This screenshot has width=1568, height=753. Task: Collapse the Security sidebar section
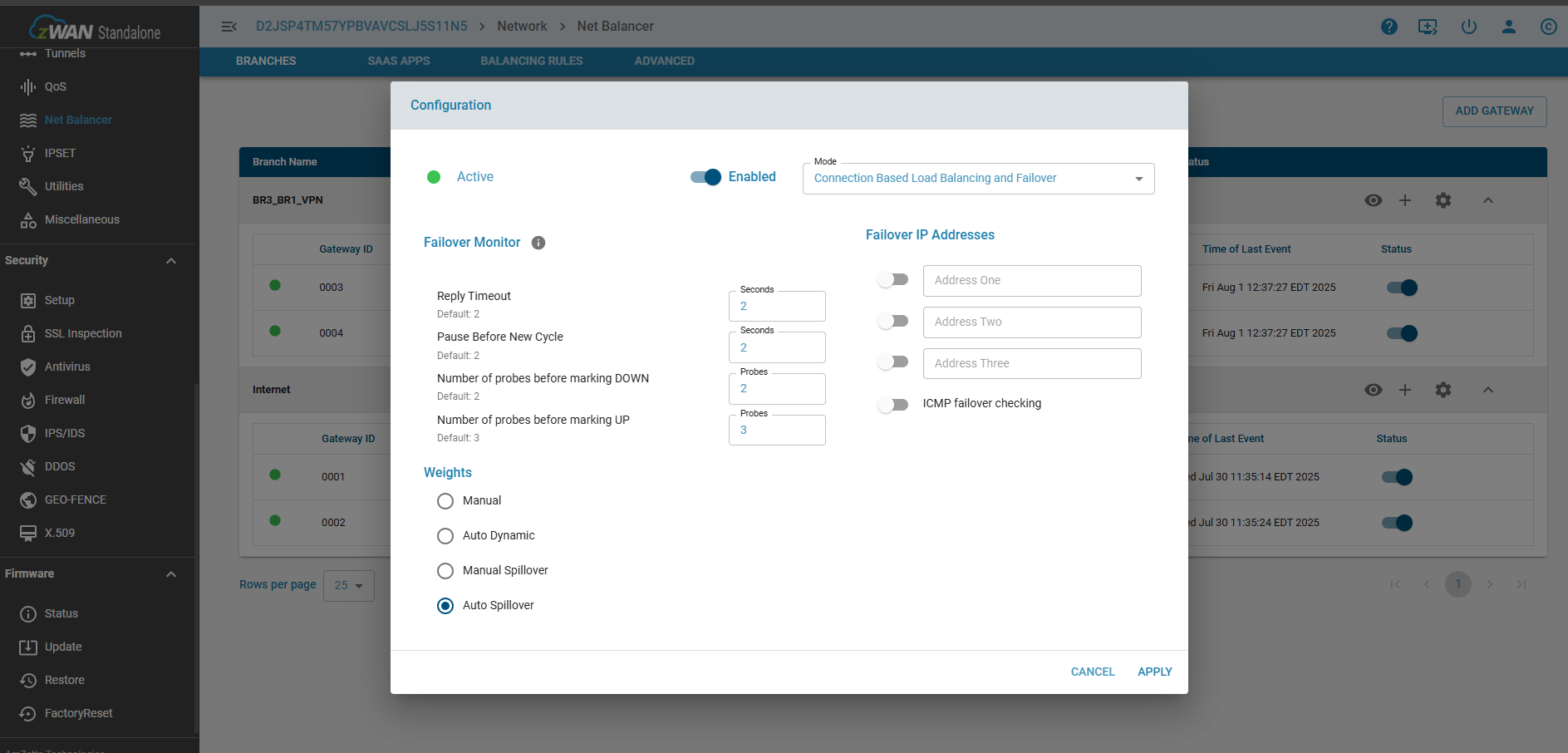[x=170, y=261]
